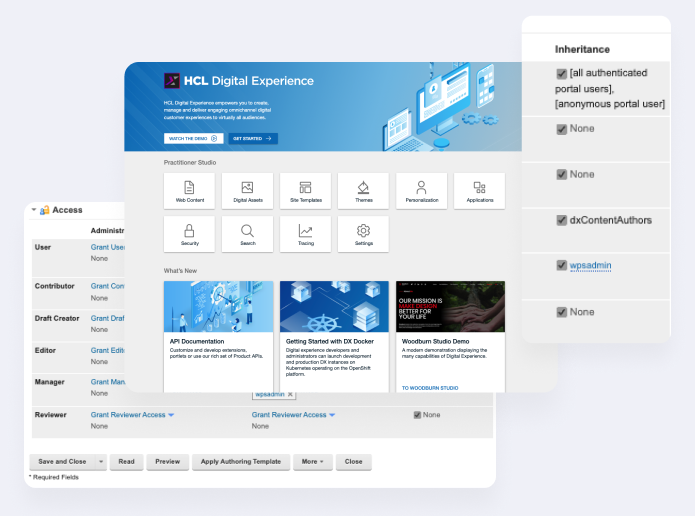695x516 pixels.
Task: Toggle the all authenticated portal users checkbox
Action: [561, 73]
